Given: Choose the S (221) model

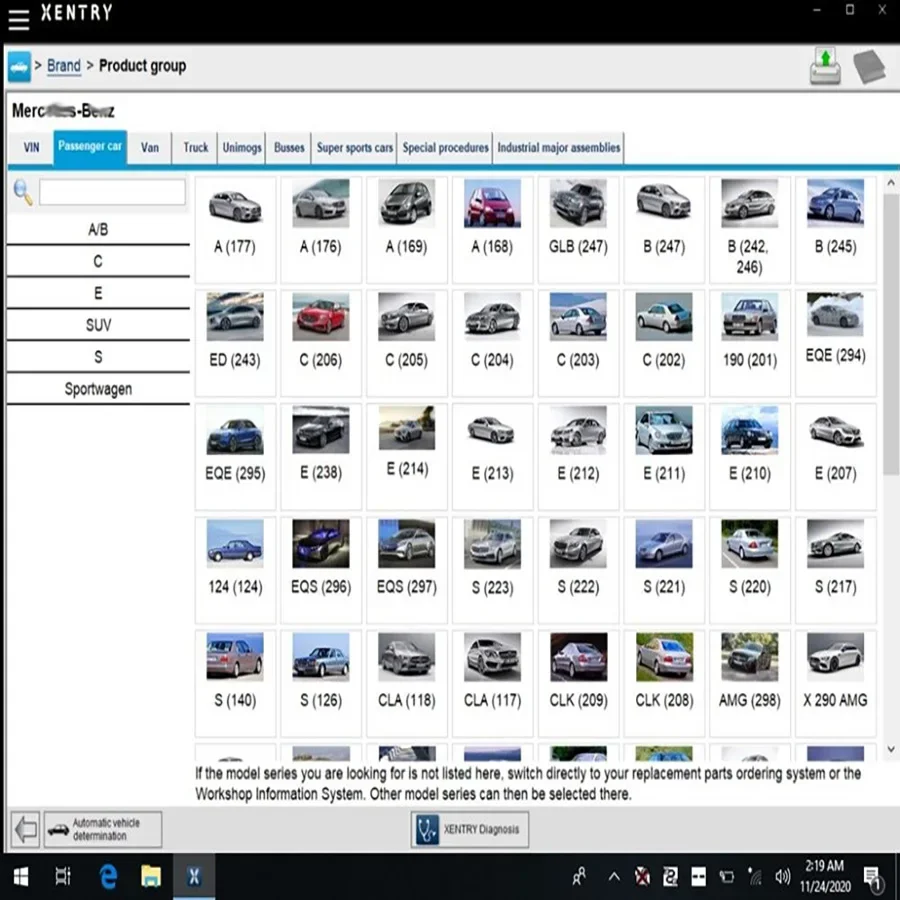Looking at the screenshot, I should tap(664, 570).
